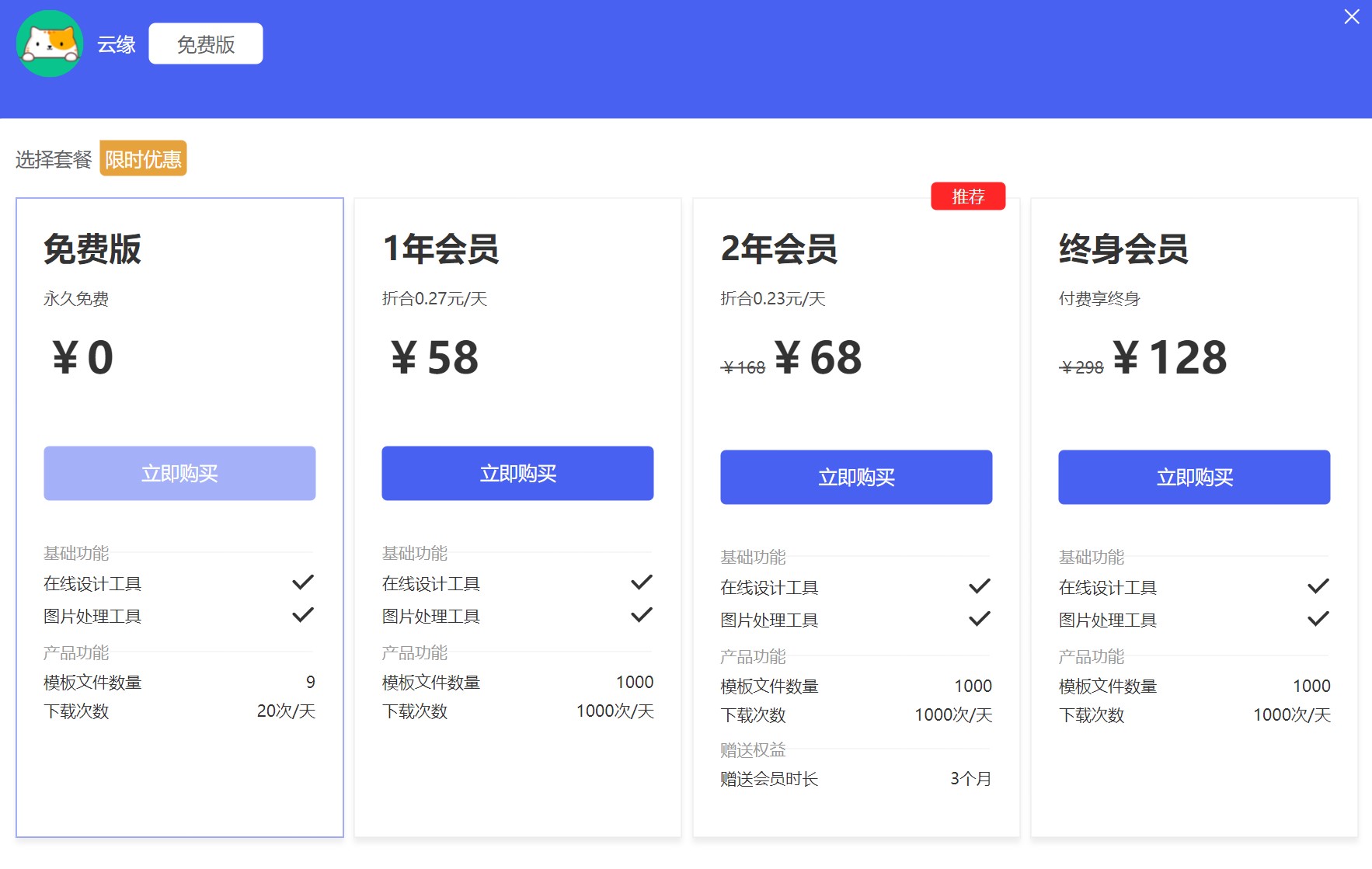Click 立即购买 under the 终身会员 plan
This screenshot has height=869, width=1372.
click(1193, 477)
